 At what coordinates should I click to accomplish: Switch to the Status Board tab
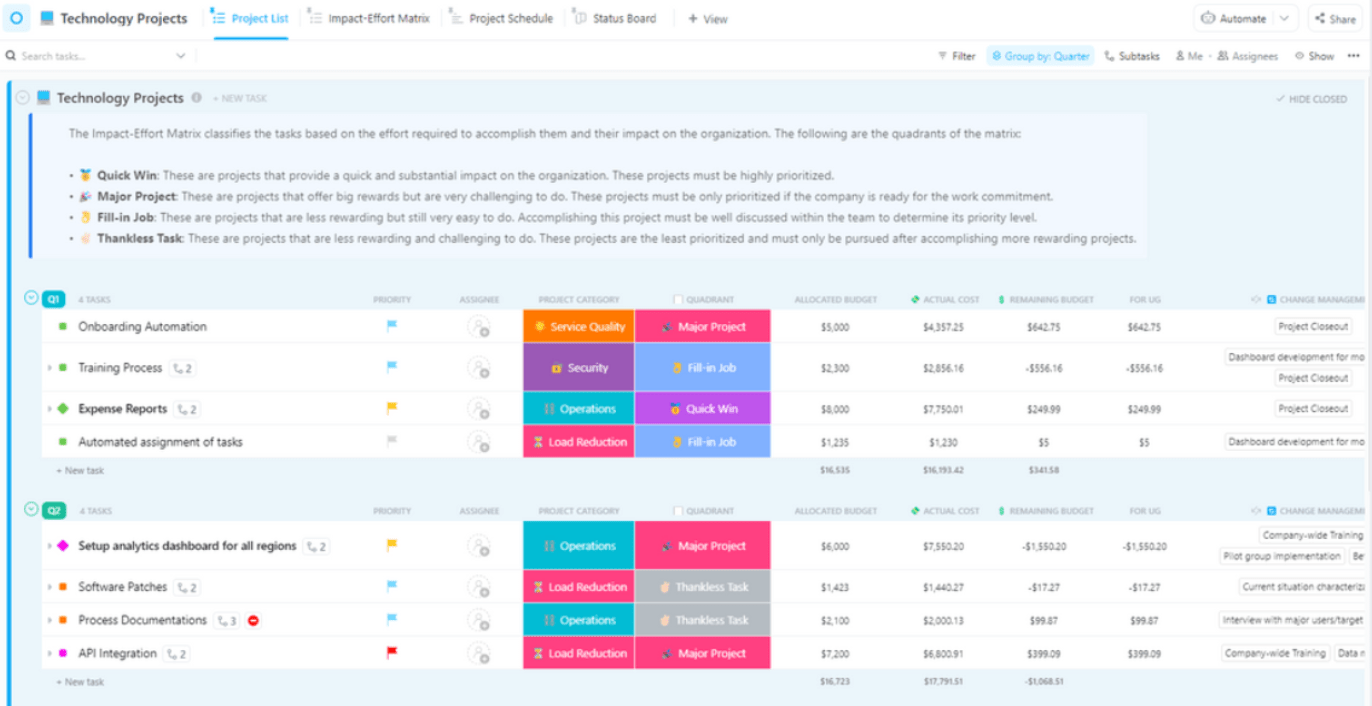click(x=615, y=18)
